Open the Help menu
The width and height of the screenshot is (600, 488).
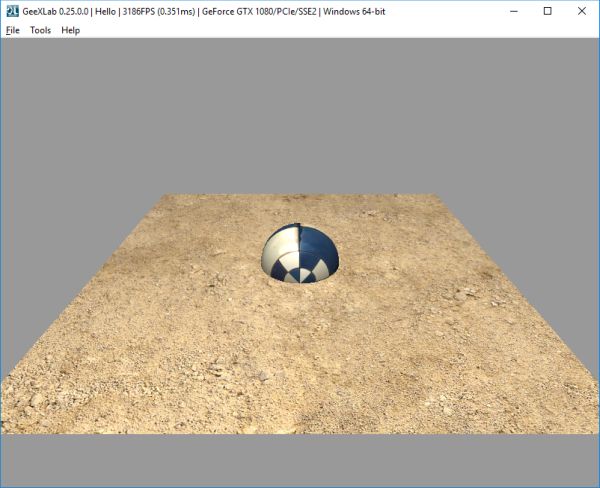point(71,30)
